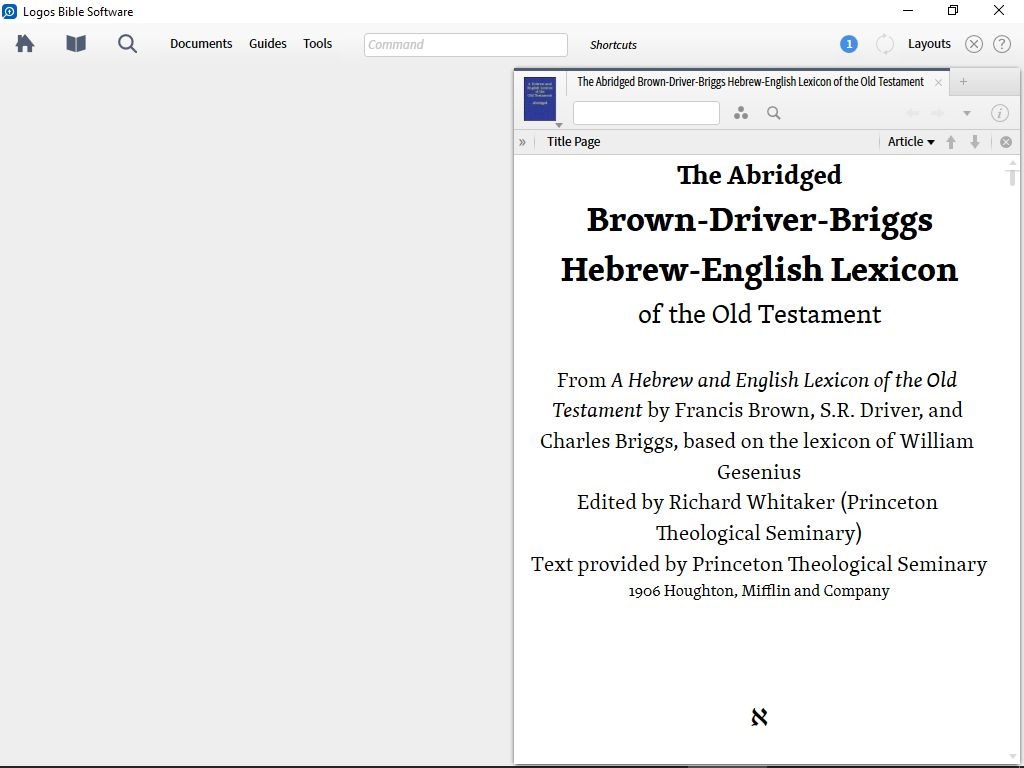Click the Hebrew aleph letter heading
This screenshot has width=1024, height=768.
point(759,717)
